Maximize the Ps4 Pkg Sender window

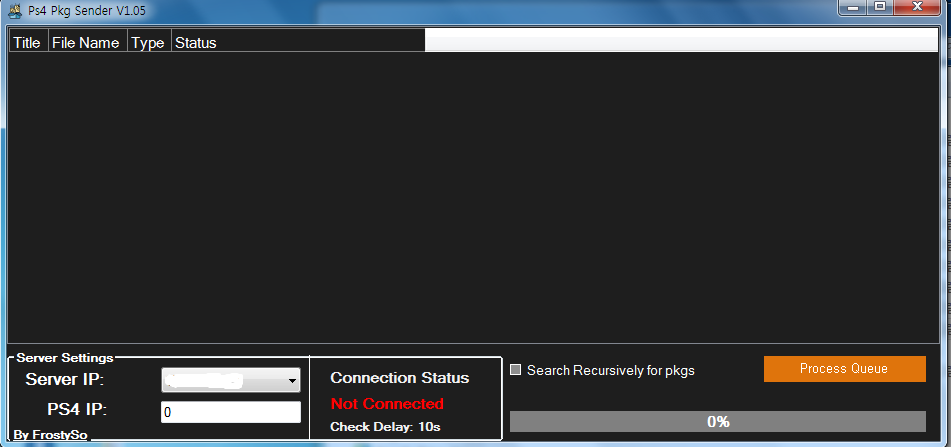click(879, 7)
